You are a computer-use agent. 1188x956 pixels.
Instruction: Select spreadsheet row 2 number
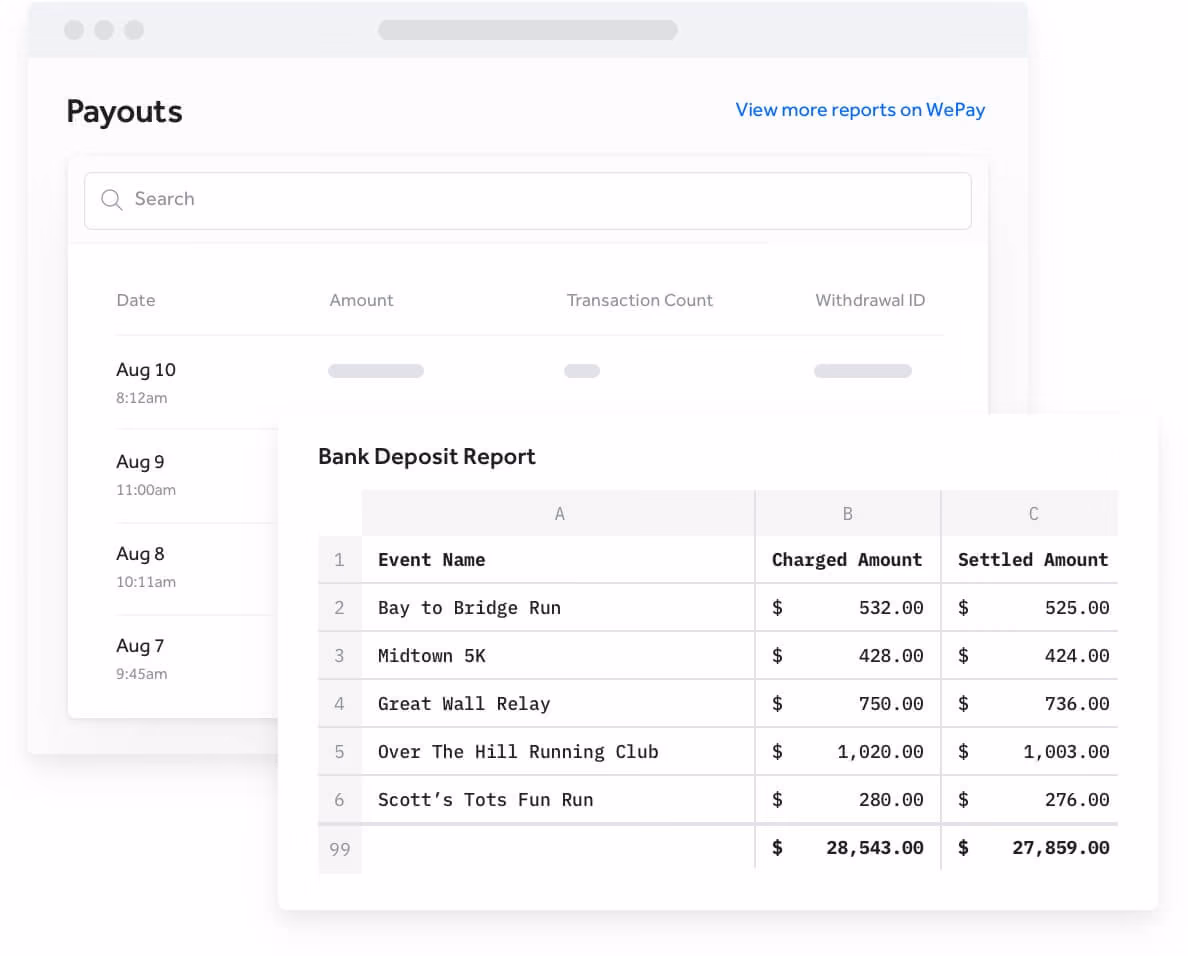click(339, 608)
